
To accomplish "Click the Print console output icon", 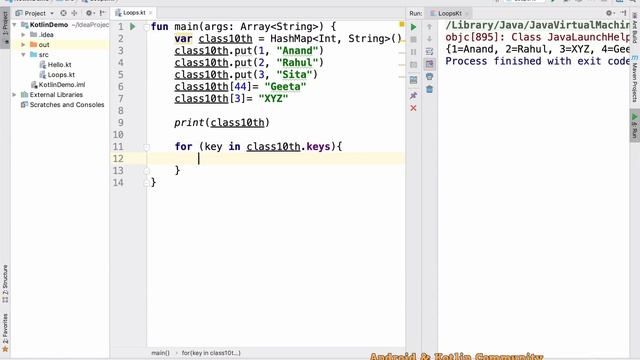I will pyautogui.click(x=429, y=77).
